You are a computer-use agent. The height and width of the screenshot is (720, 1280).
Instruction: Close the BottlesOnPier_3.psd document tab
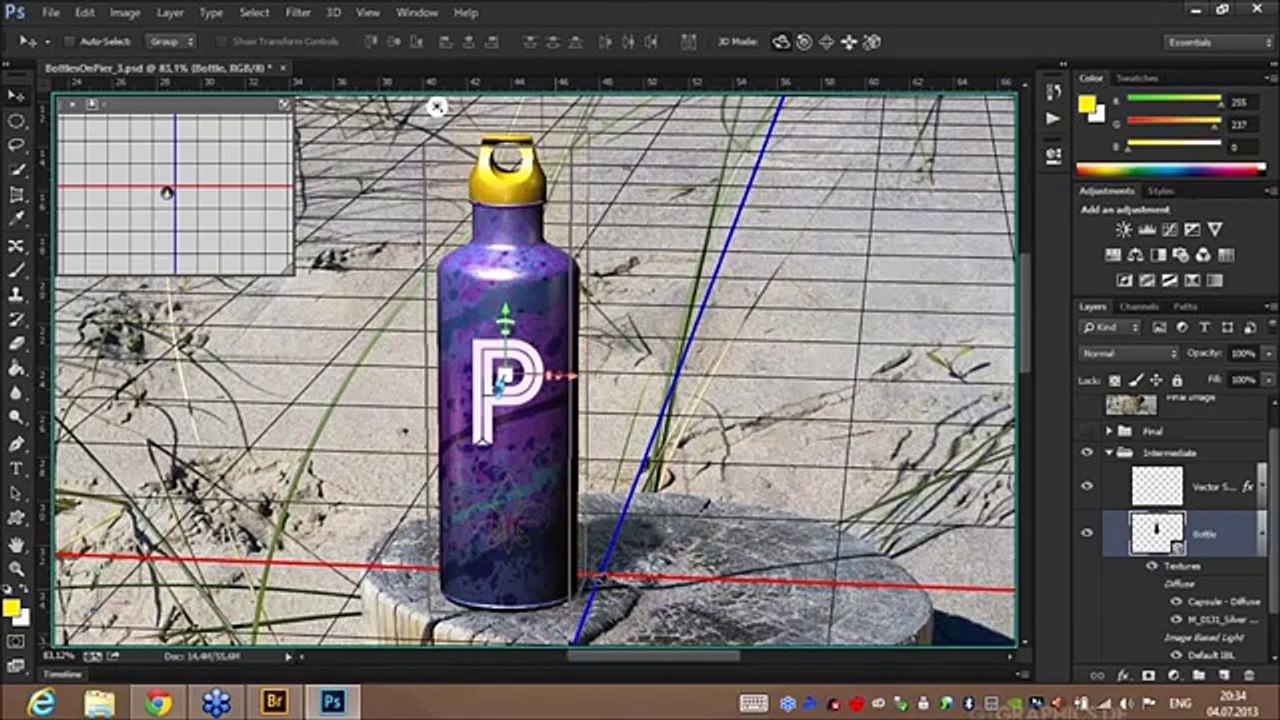pos(284,68)
